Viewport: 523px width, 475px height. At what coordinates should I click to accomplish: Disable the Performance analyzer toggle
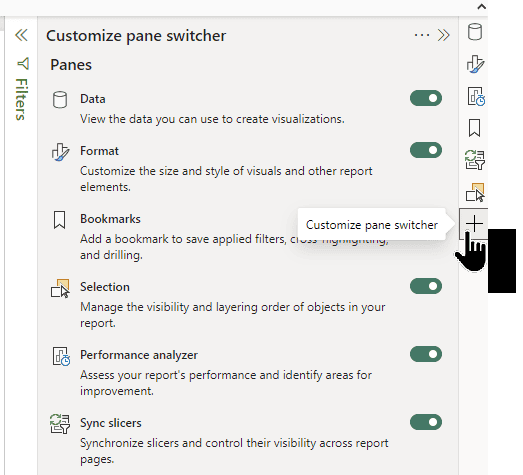(x=426, y=354)
